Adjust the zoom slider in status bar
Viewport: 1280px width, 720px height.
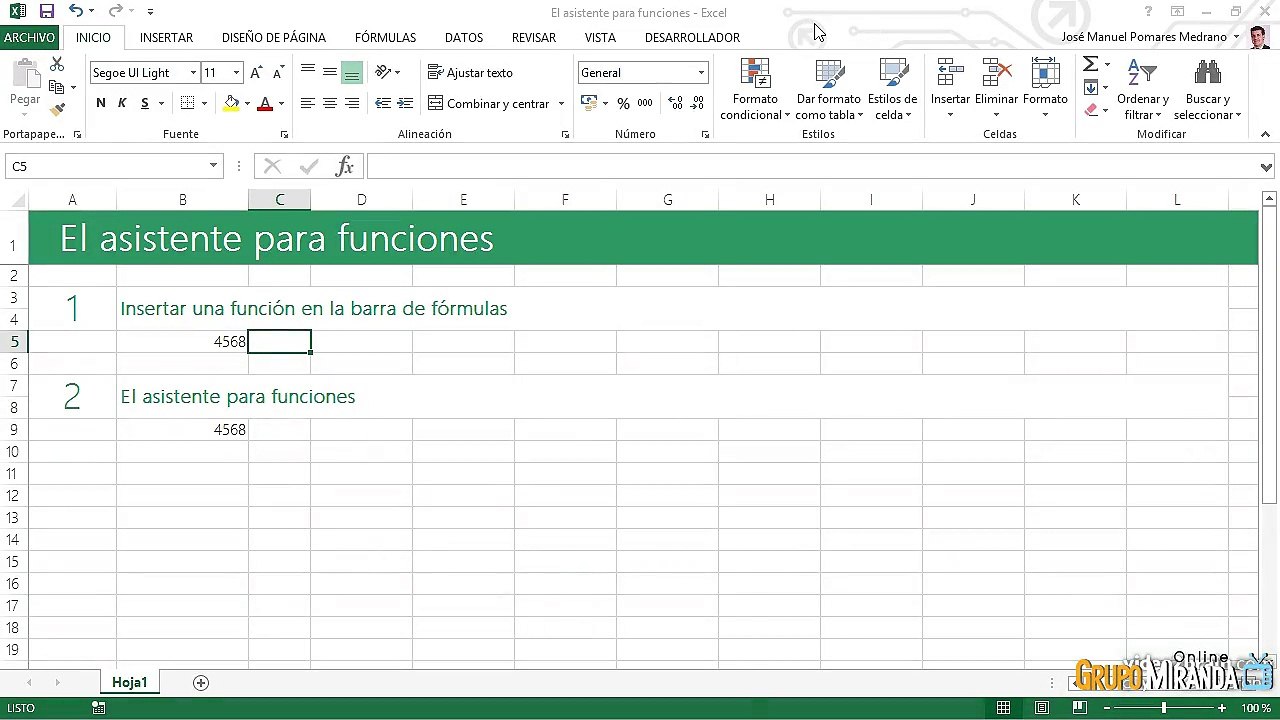coord(1163,708)
